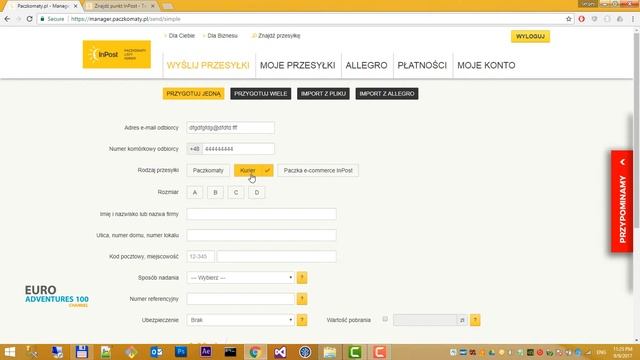
Task: Close the Paczkomaty.pl browser tab
Action: [x=76, y=6]
